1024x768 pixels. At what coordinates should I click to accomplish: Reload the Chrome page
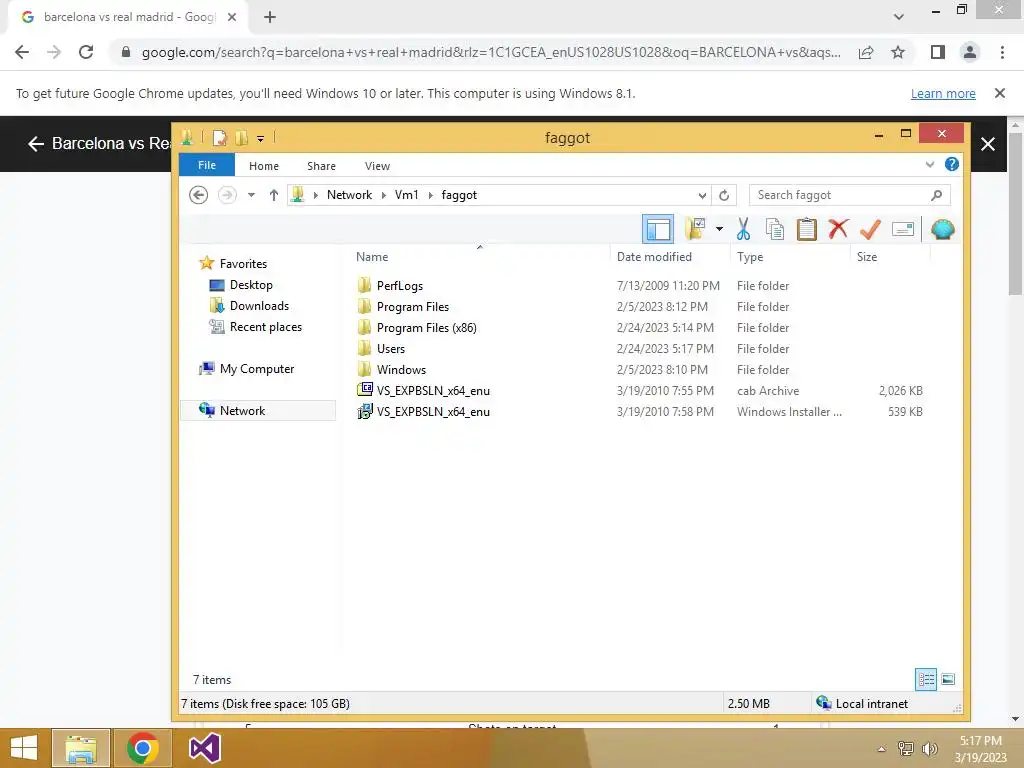click(86, 52)
